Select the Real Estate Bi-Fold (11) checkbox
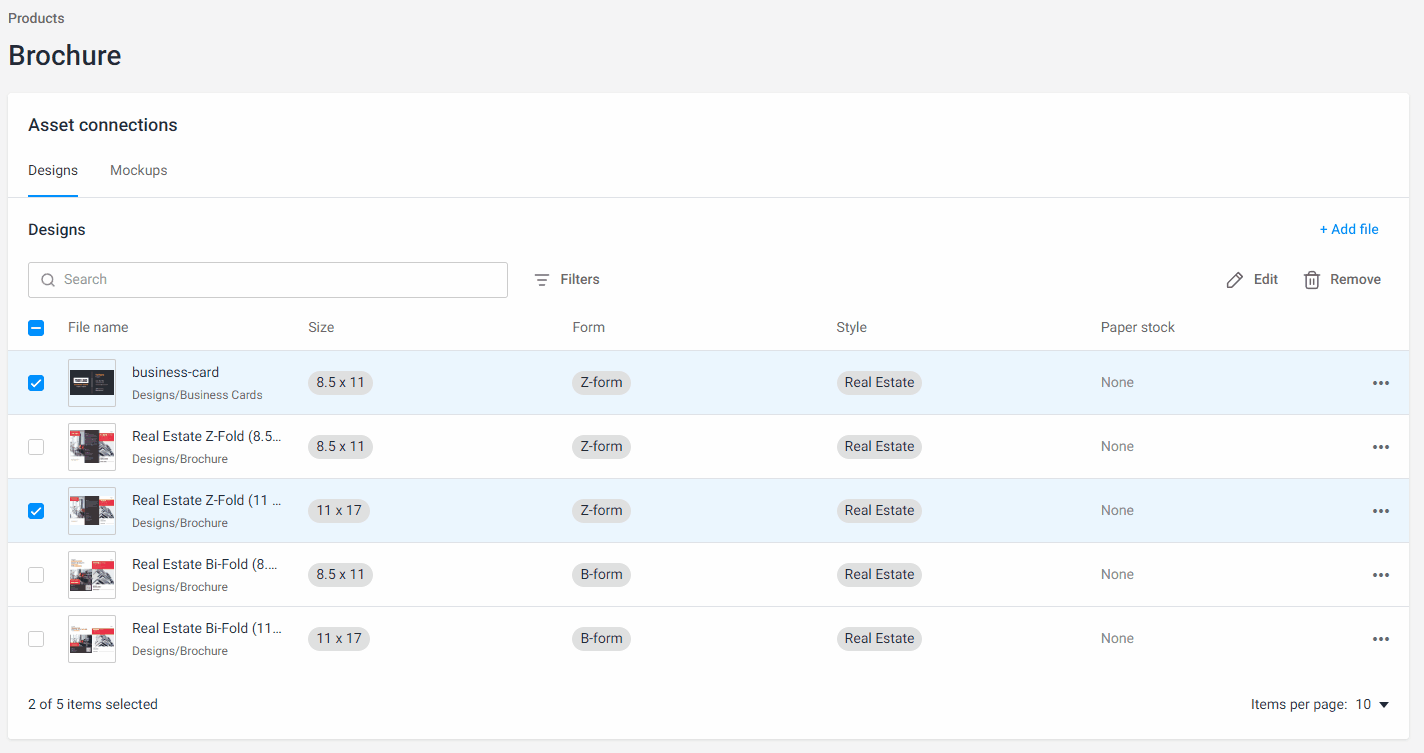This screenshot has height=753, width=1424. [x=36, y=639]
